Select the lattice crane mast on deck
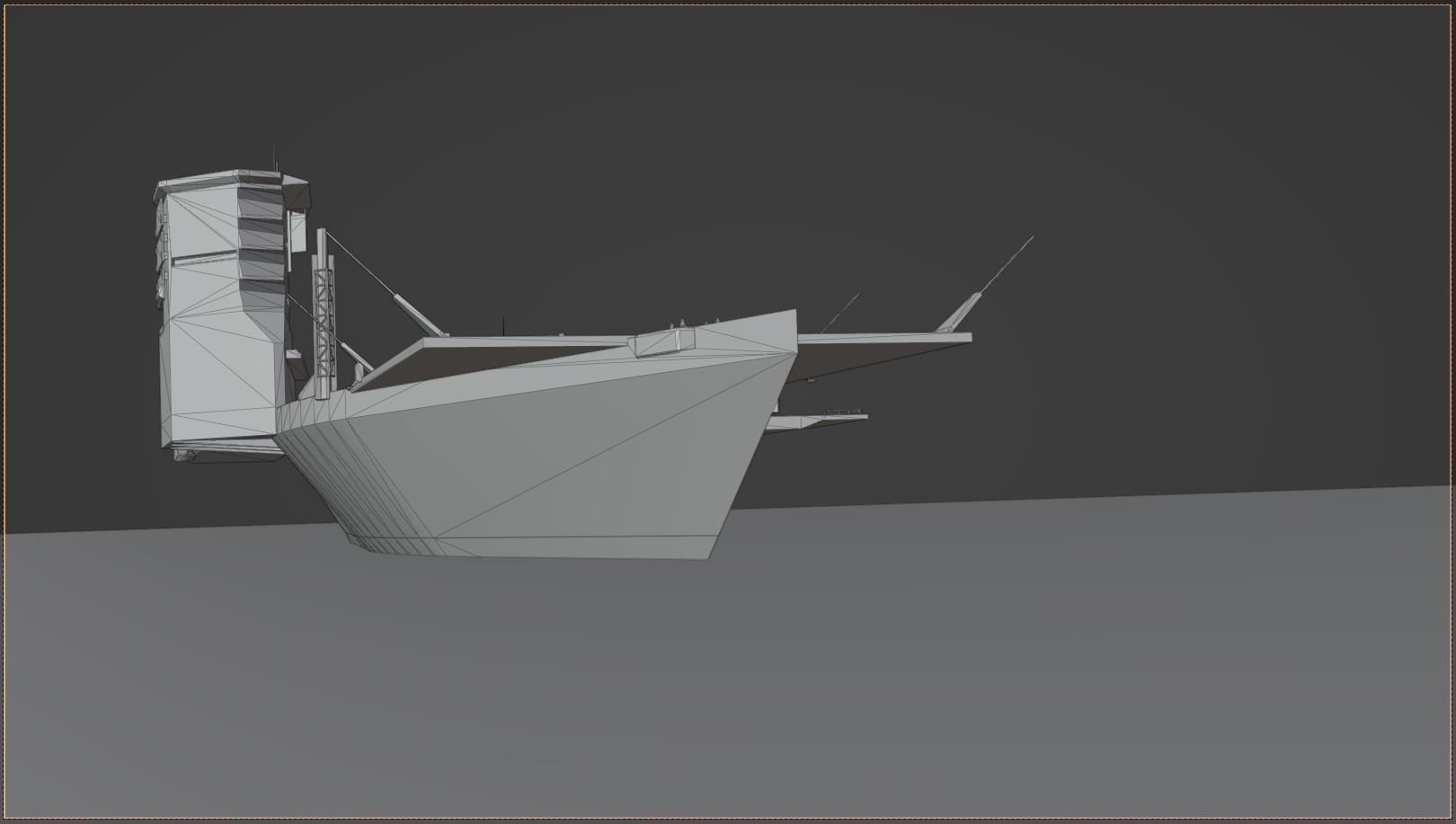Viewport: 1456px width, 824px height. (323, 315)
